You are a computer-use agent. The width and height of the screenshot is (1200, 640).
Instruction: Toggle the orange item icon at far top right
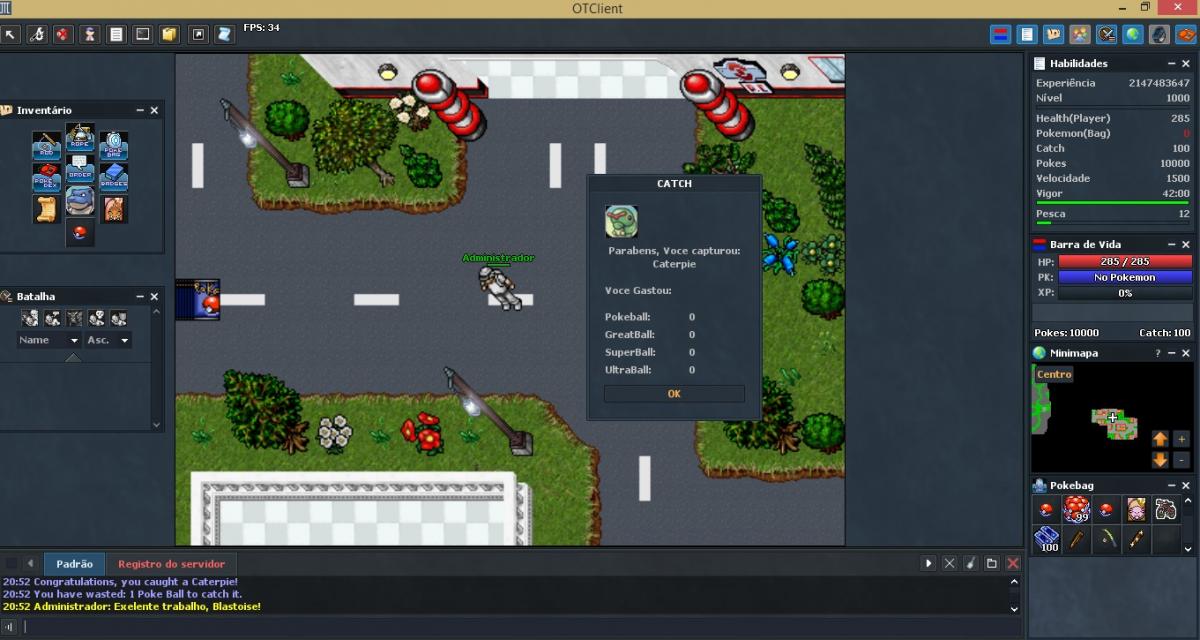[x=1185, y=34]
